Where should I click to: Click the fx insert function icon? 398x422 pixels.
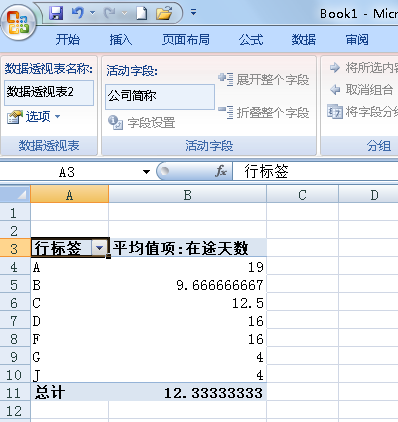[x=221, y=171]
